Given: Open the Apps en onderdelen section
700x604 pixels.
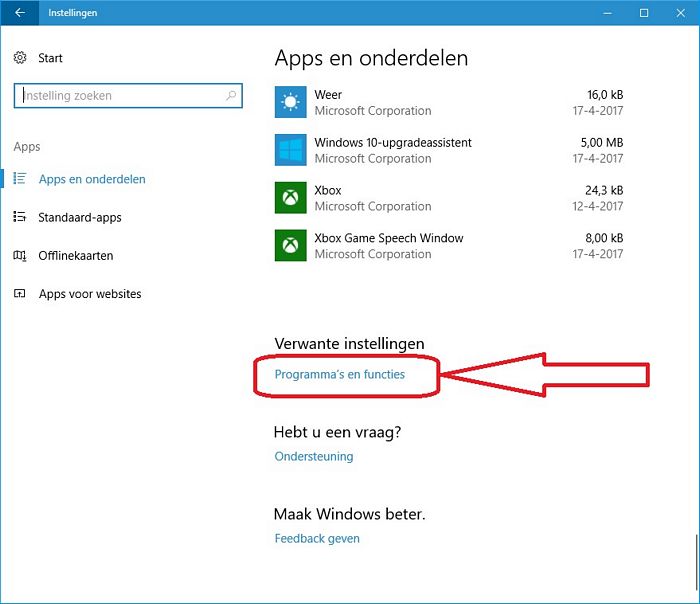Looking at the screenshot, I should [x=92, y=180].
